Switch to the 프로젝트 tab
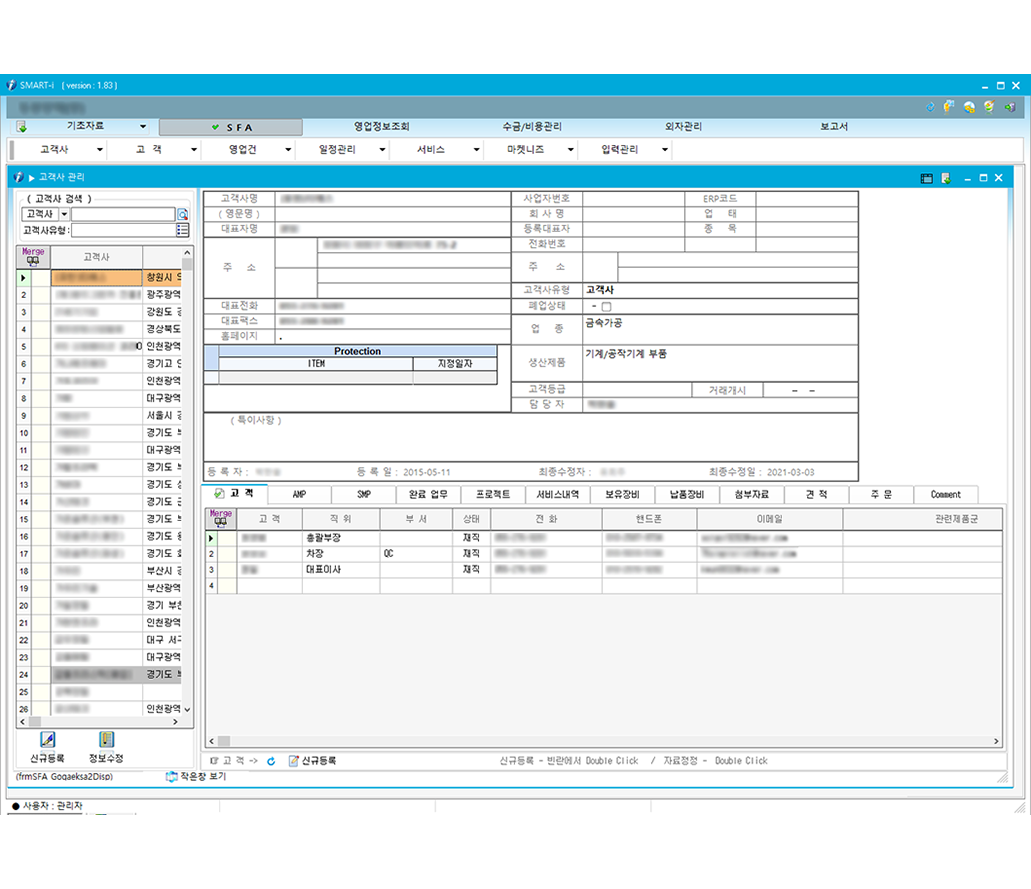 493,494
